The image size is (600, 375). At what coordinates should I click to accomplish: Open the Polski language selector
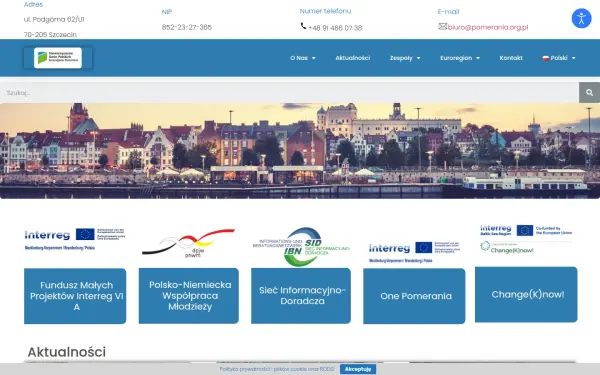point(559,58)
